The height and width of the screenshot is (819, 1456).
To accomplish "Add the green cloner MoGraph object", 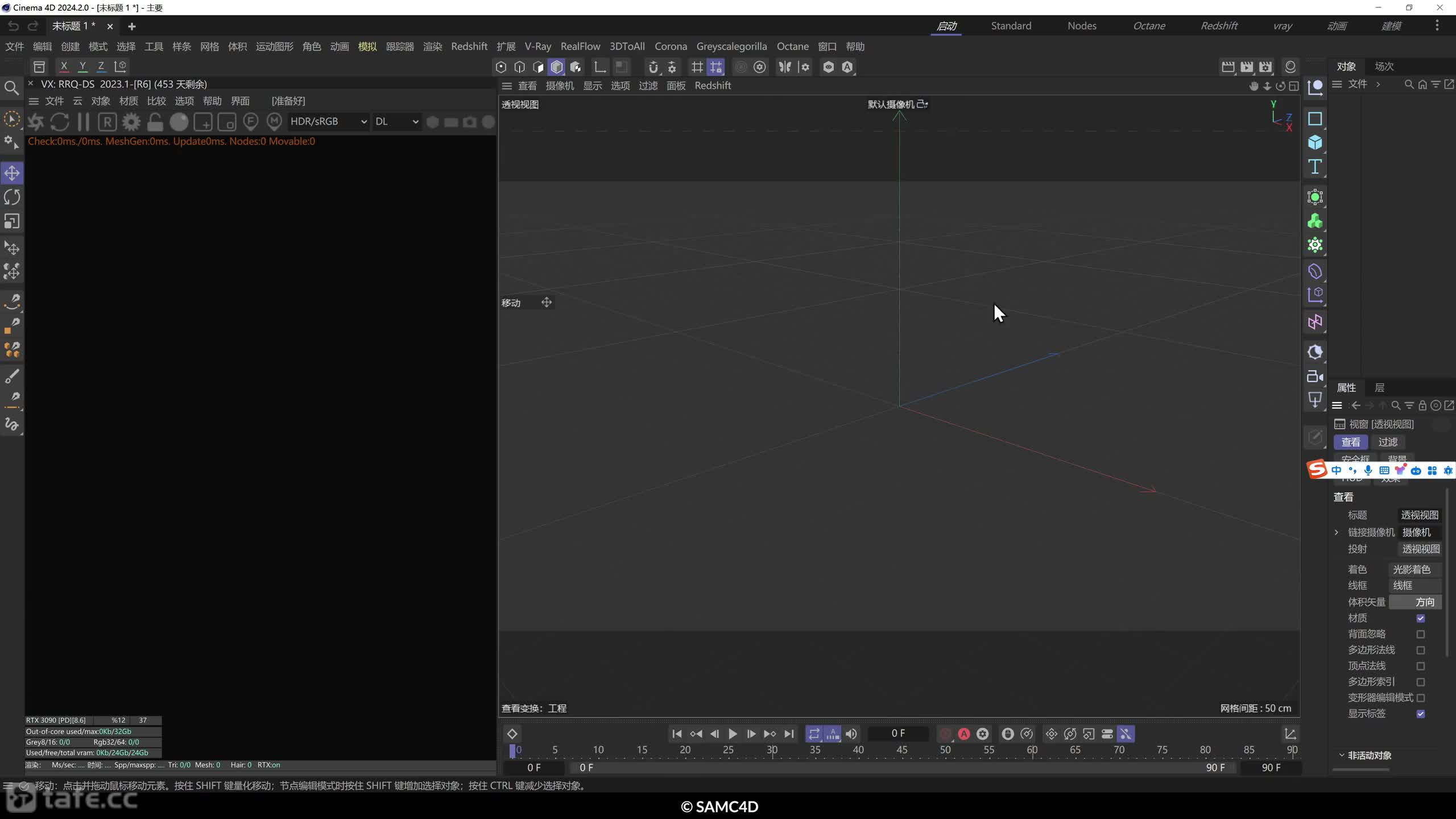I will (x=1315, y=221).
